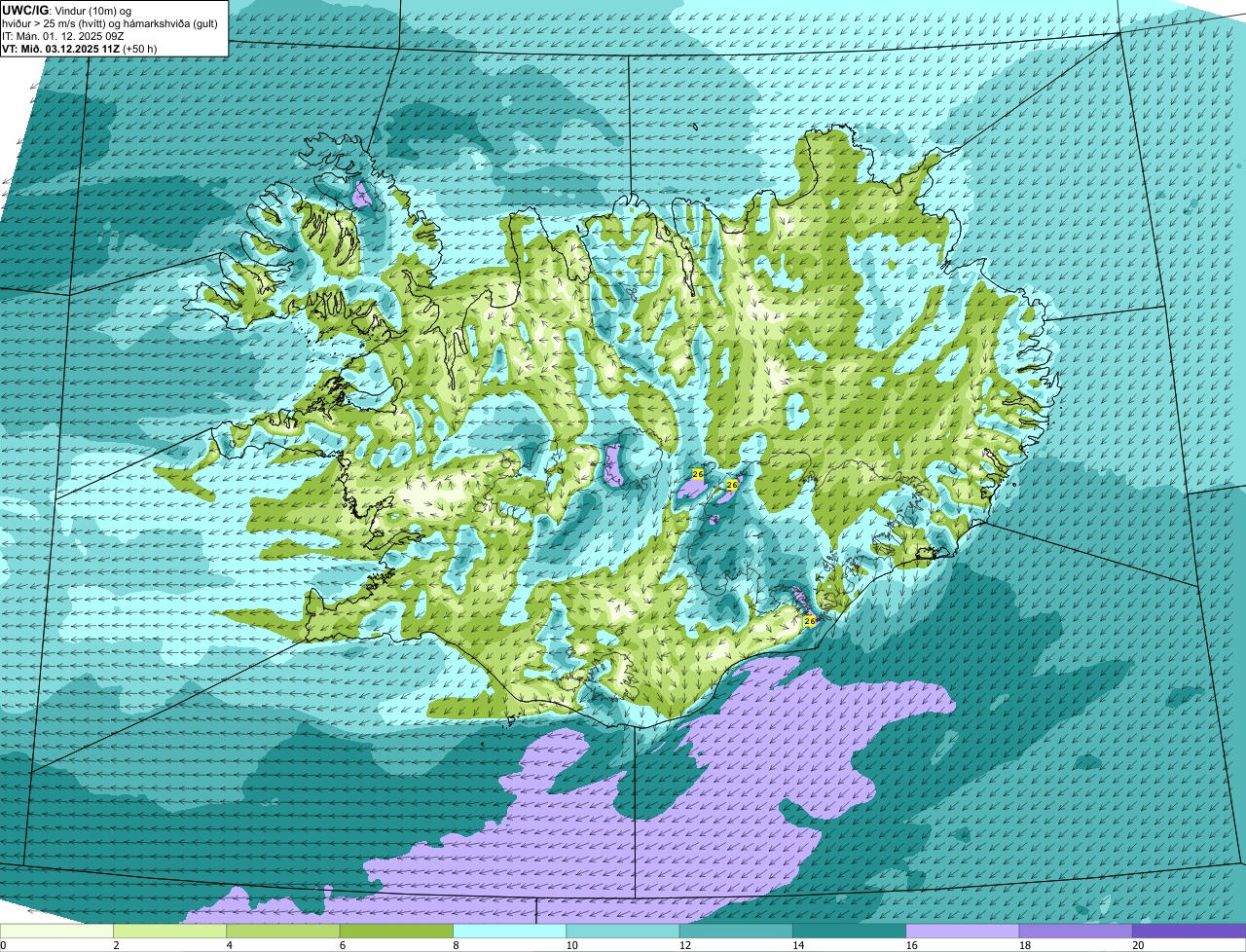Select the 4–6 m/s green legend swatch
The height and width of the screenshot is (952, 1246).
283,932
